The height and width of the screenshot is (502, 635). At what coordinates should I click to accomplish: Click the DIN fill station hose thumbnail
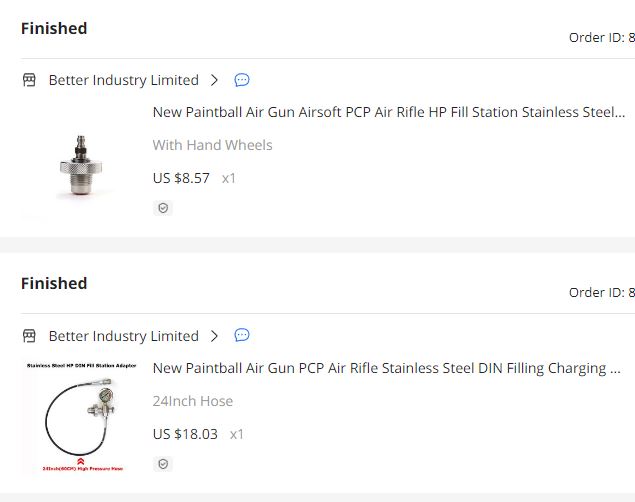(84, 418)
